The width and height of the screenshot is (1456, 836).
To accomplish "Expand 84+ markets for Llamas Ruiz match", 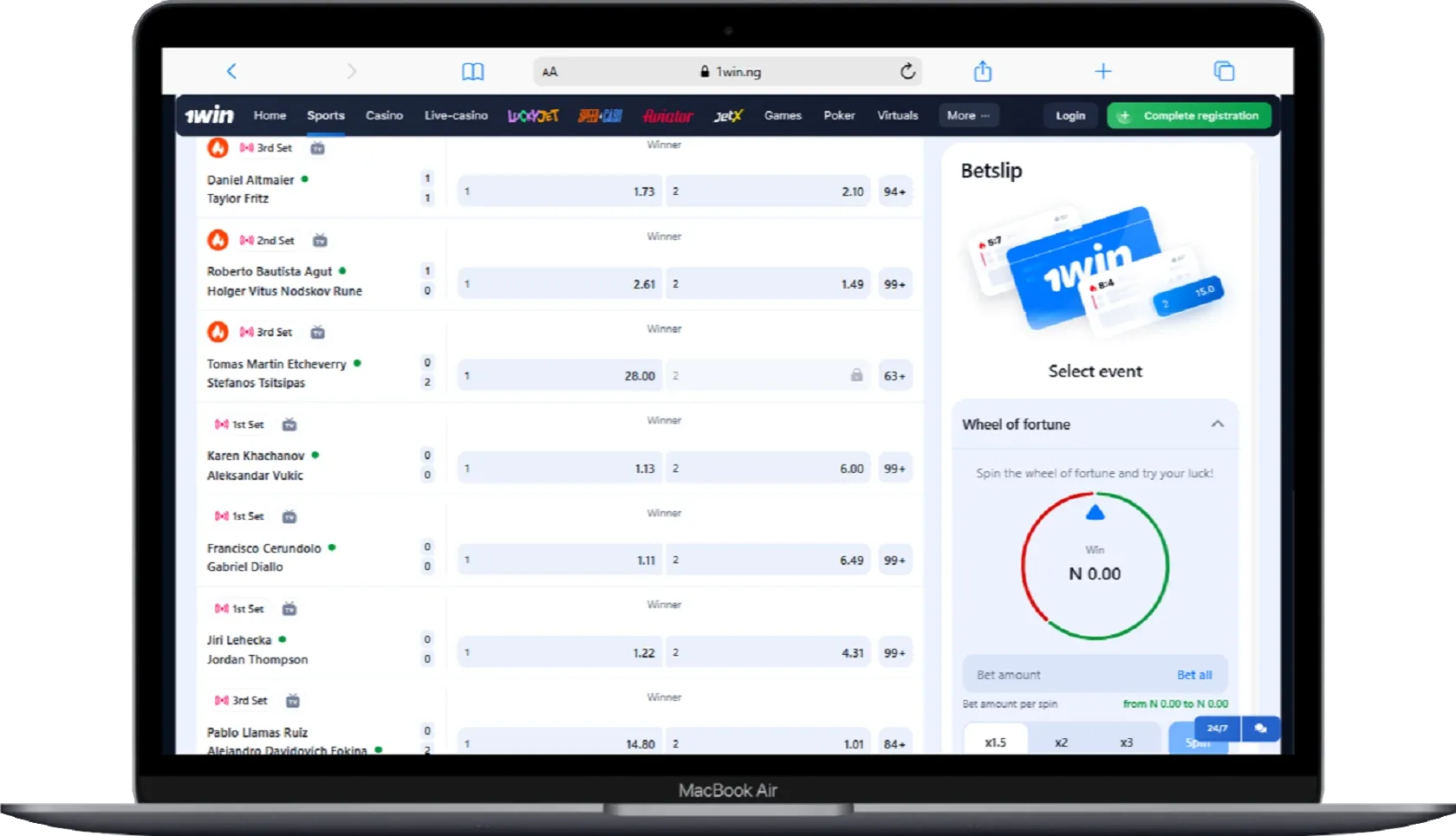I will 894,743.
